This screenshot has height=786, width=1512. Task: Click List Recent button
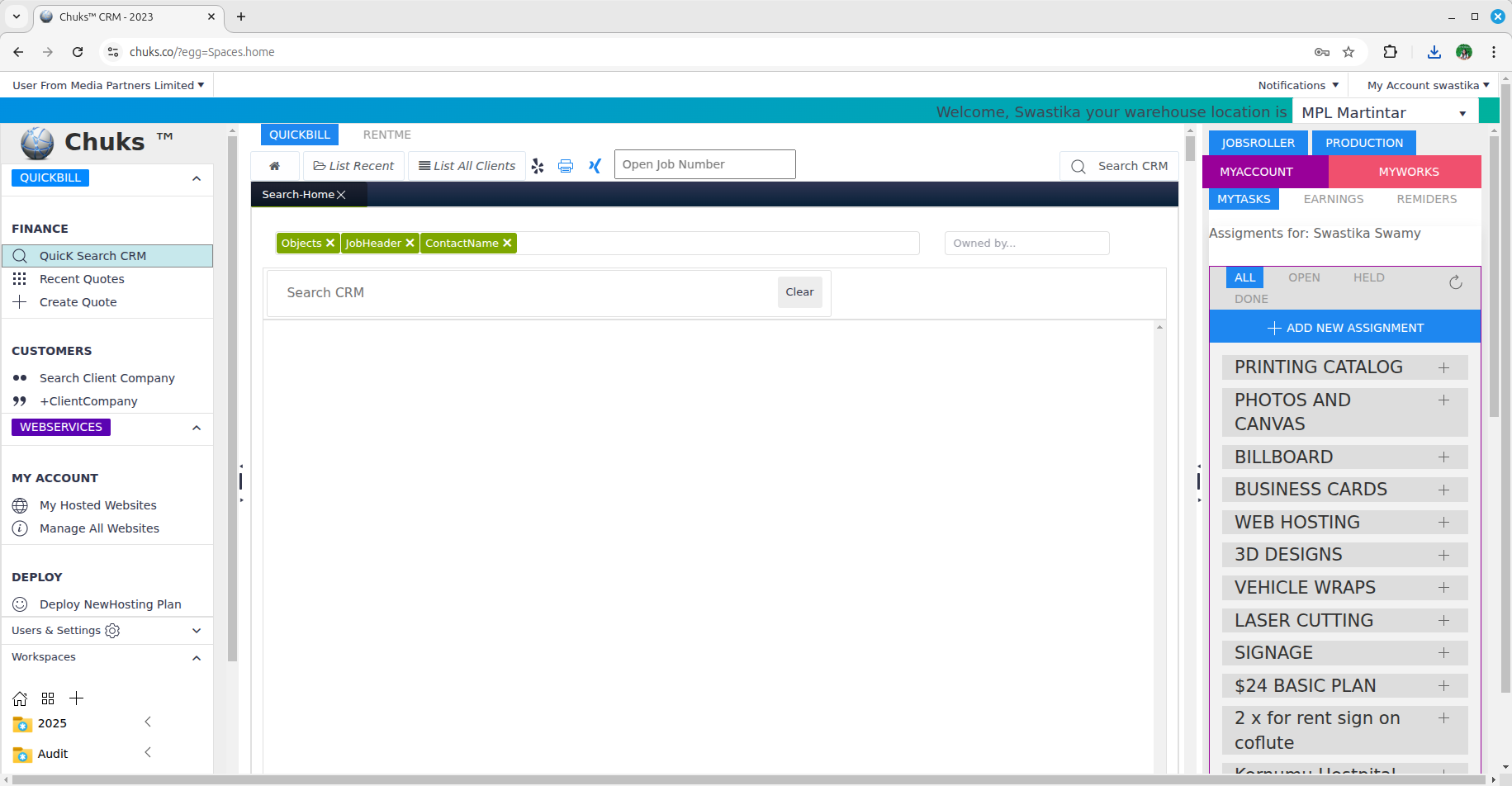(353, 166)
